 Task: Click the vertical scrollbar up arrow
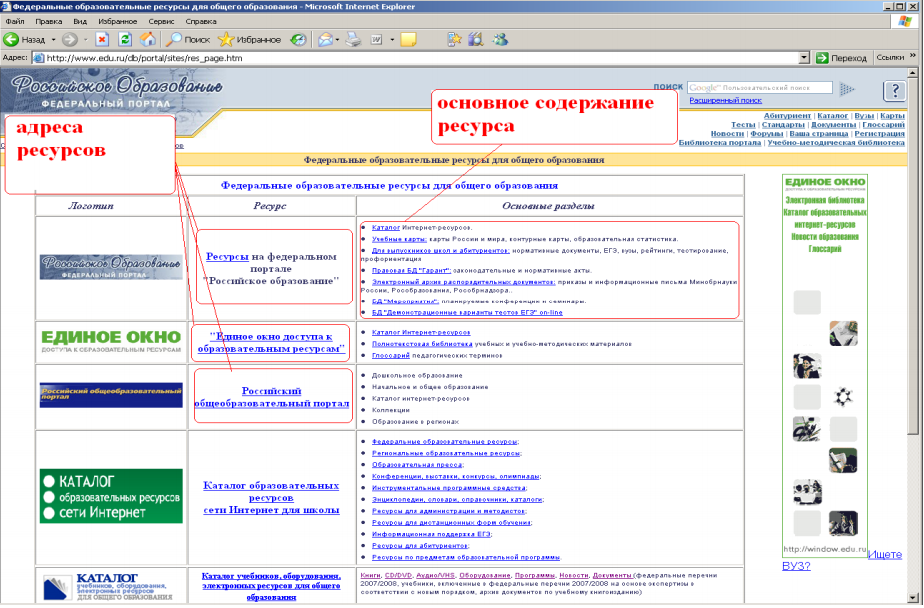tap(913, 73)
